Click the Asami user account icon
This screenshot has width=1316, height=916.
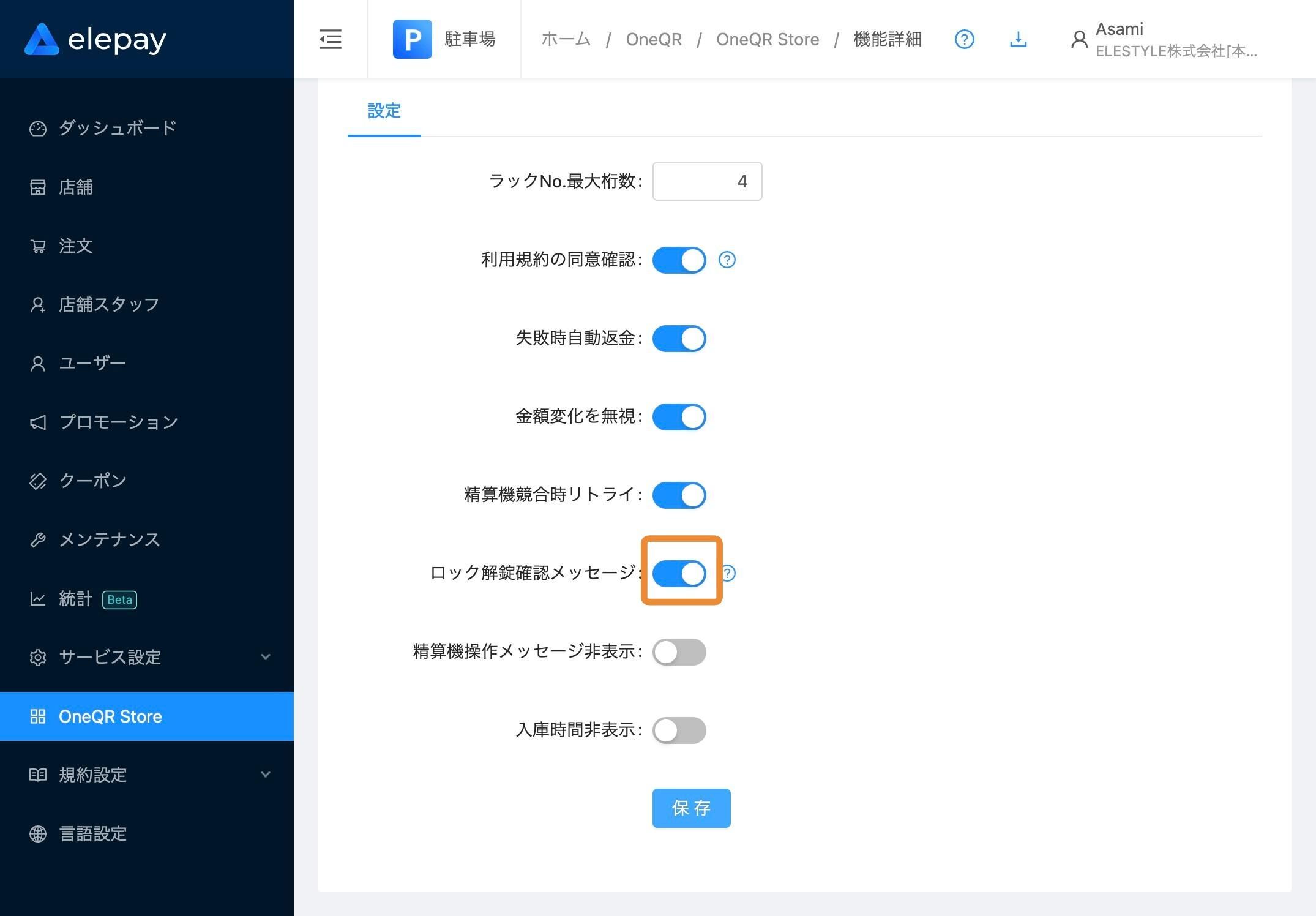click(x=1079, y=40)
